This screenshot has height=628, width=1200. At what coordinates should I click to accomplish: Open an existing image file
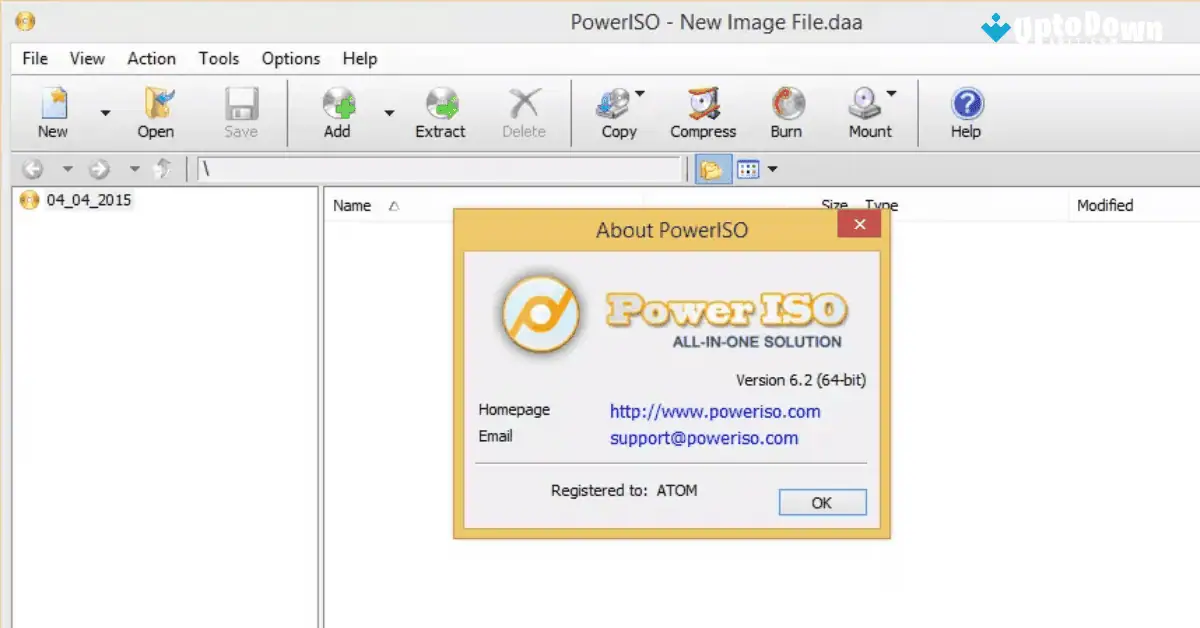point(155,110)
